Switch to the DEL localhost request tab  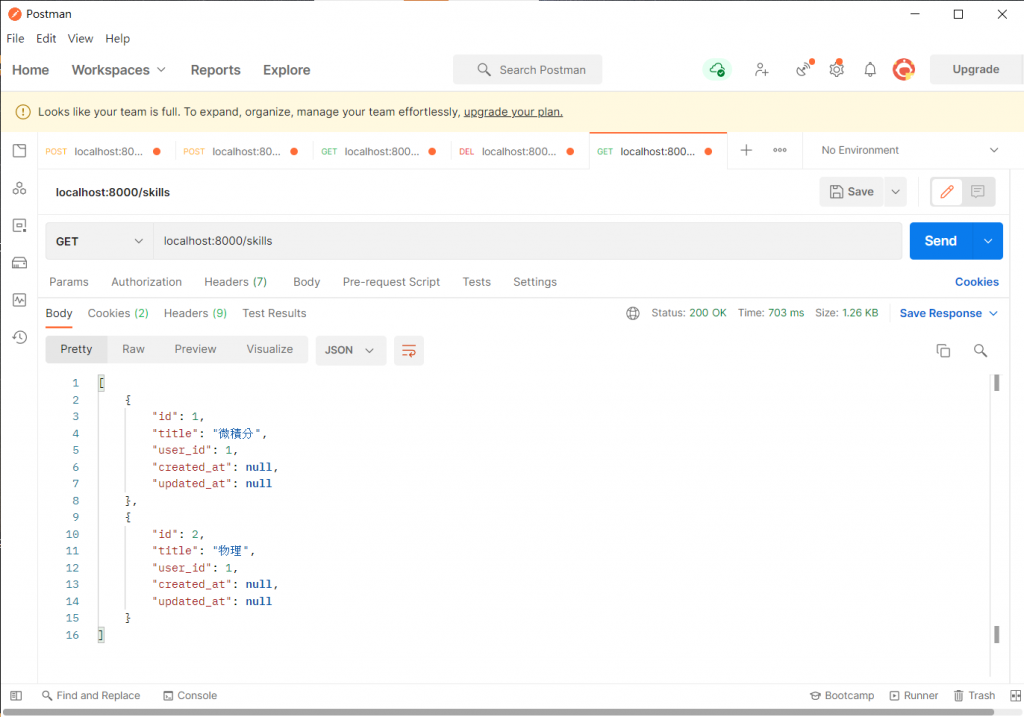pos(516,151)
